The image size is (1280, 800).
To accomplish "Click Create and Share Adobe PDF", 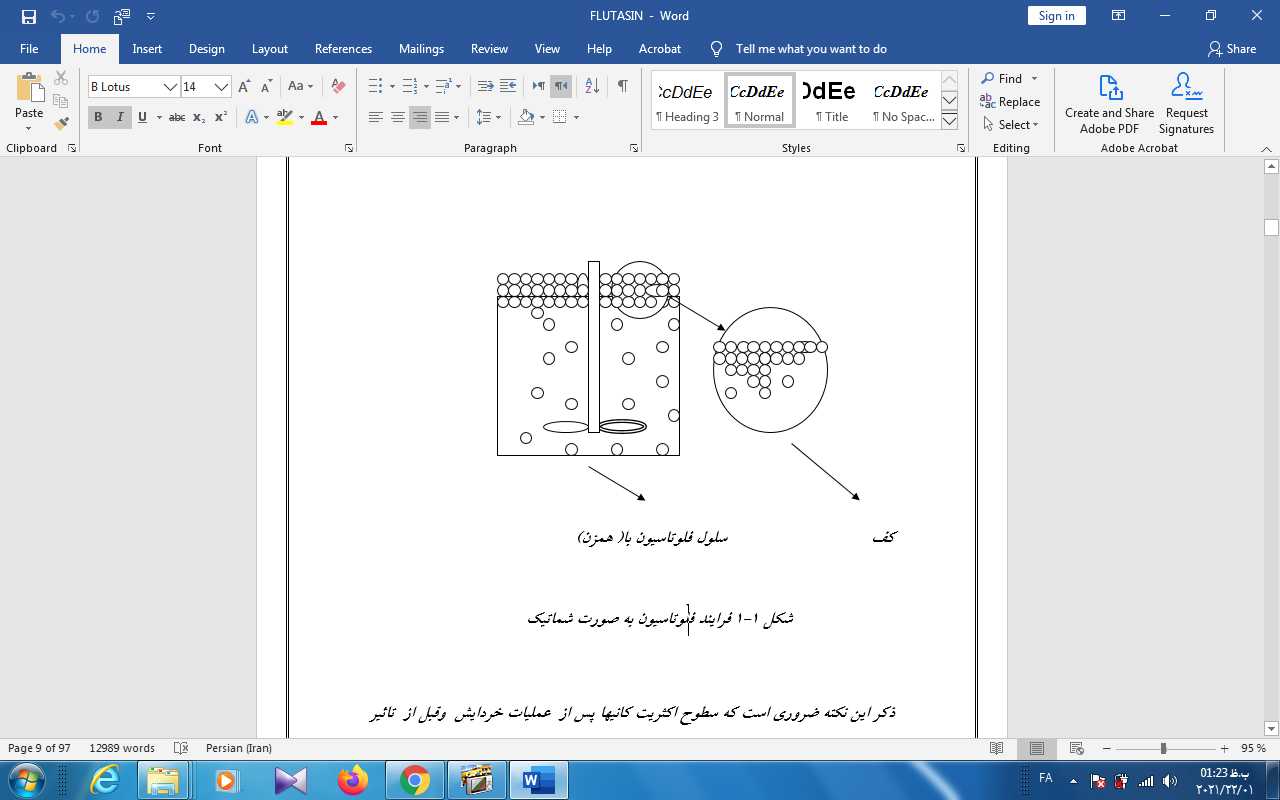I will click(x=1109, y=103).
